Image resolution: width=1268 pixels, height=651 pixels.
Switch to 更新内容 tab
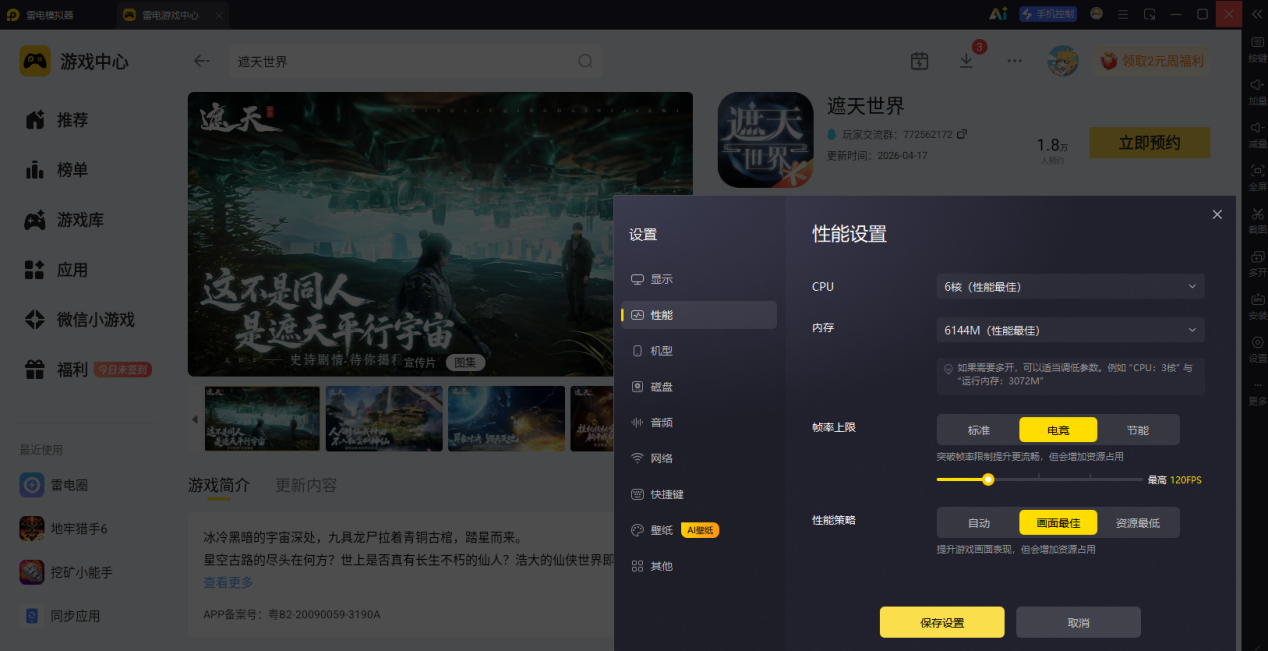(306, 485)
